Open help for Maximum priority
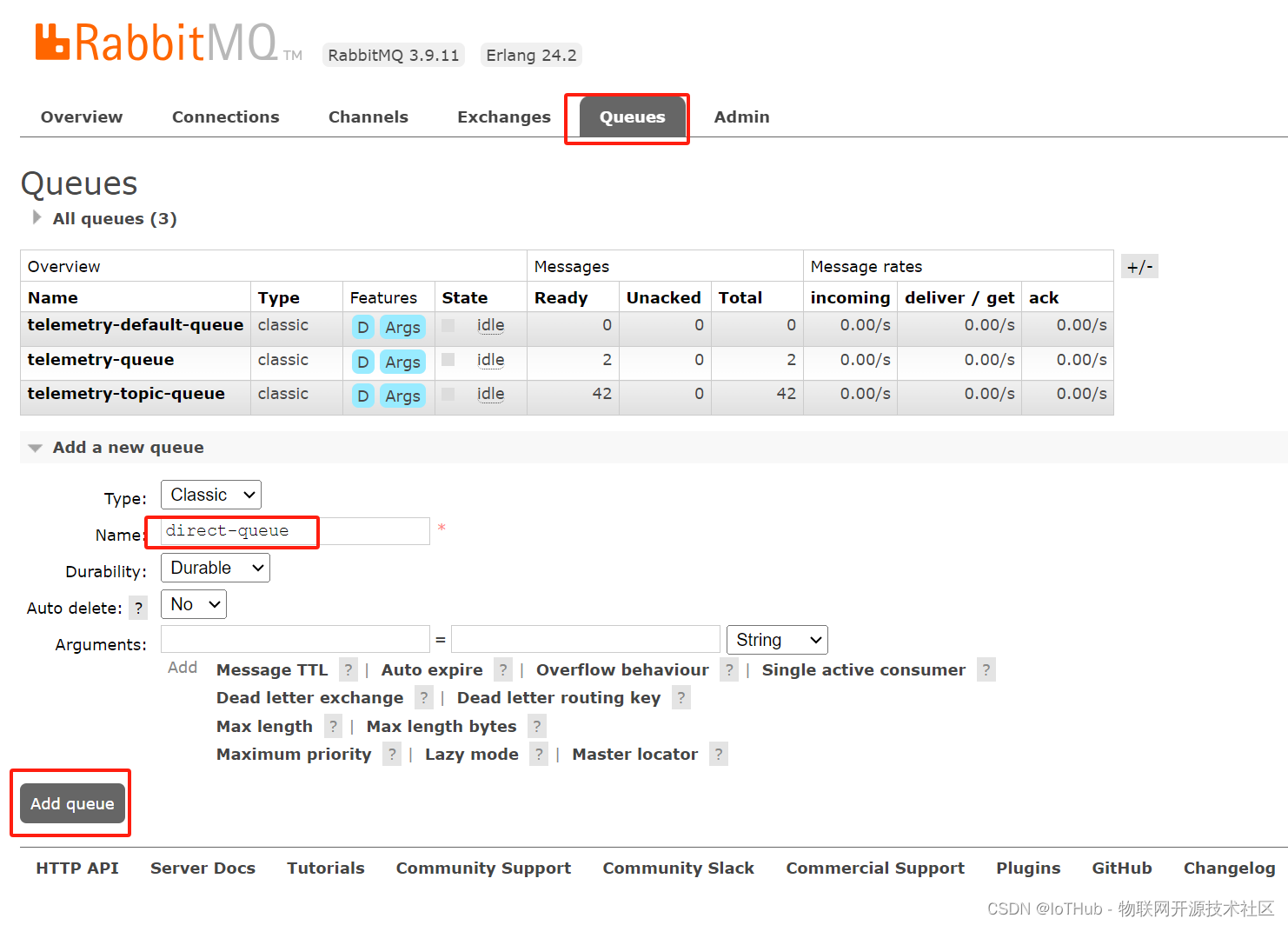This screenshot has height=925, width=1288. (x=392, y=754)
